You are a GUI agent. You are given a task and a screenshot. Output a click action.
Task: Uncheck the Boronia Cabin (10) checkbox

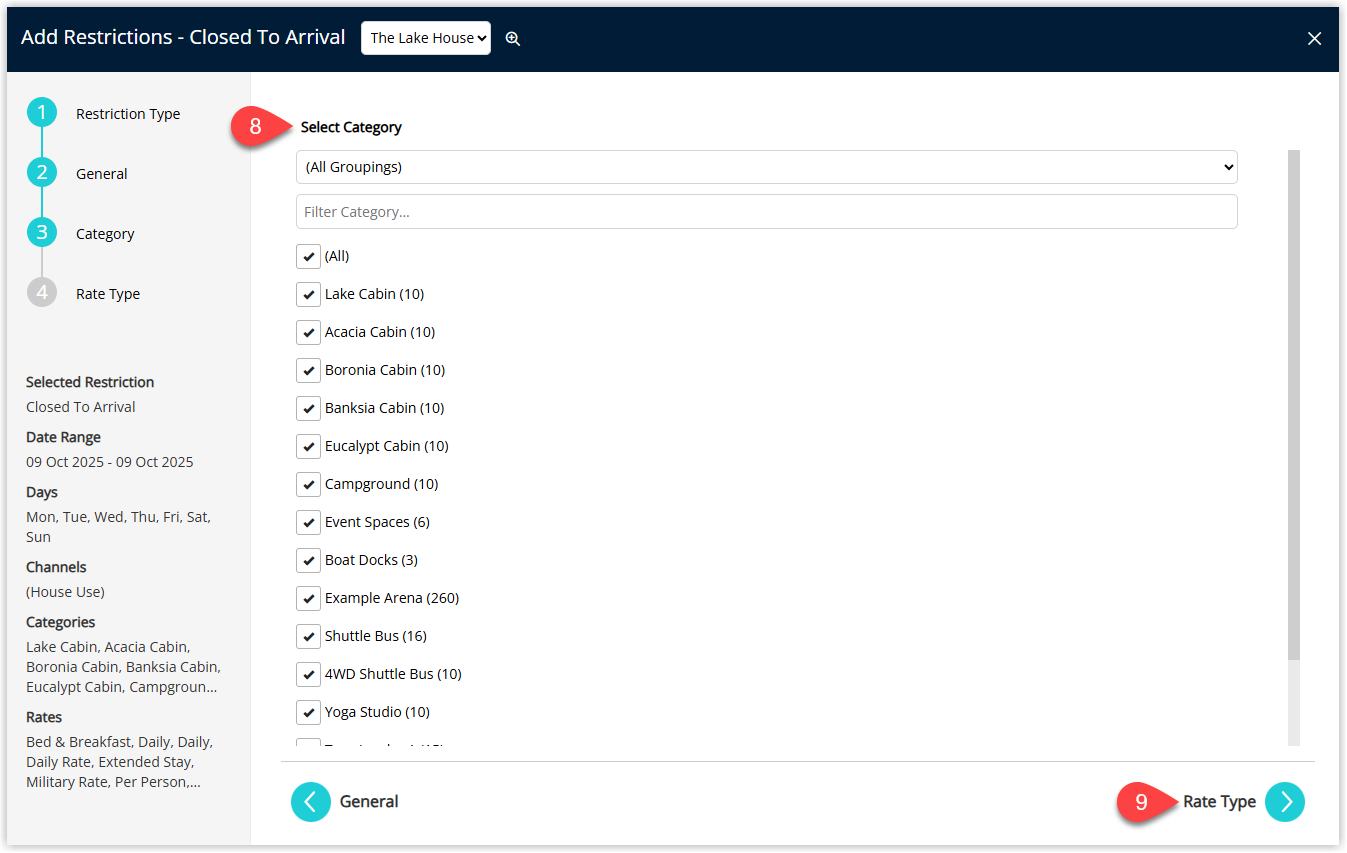(x=308, y=370)
